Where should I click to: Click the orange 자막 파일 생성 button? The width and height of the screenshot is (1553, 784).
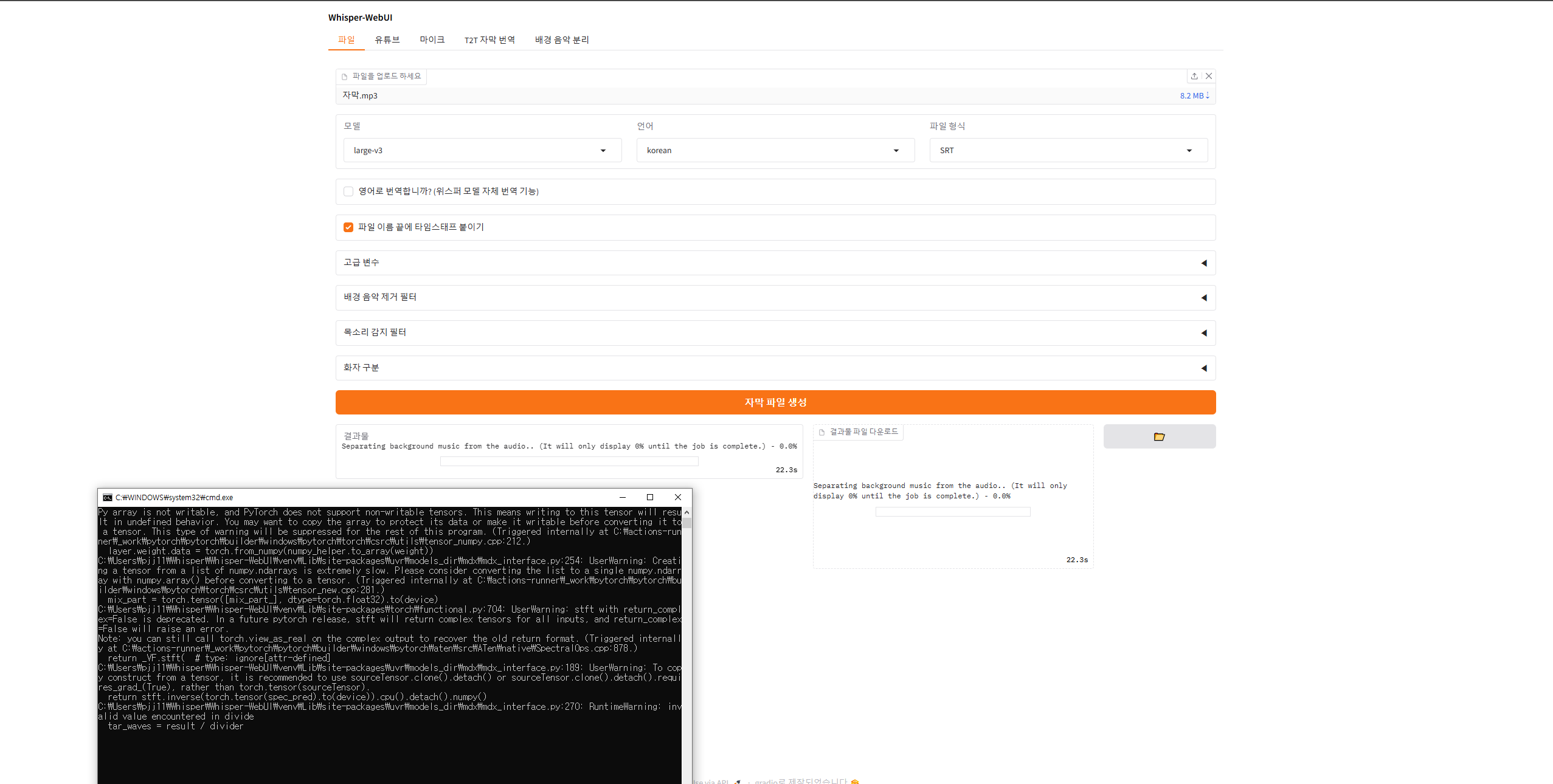(x=775, y=402)
